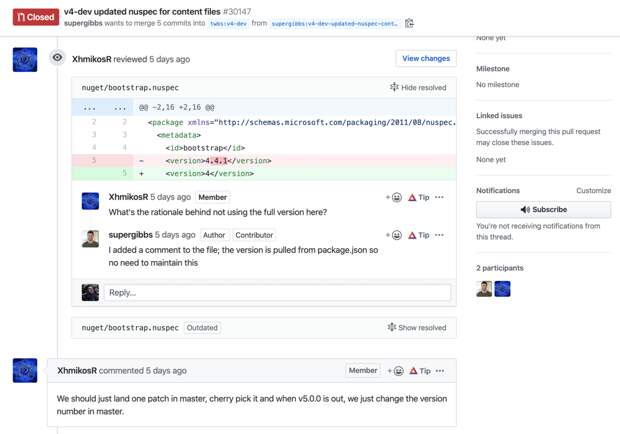Open the reviewed 5 days ago timestamp
Image resolution: width=620 pixels, height=434 pixels.
click(x=170, y=59)
